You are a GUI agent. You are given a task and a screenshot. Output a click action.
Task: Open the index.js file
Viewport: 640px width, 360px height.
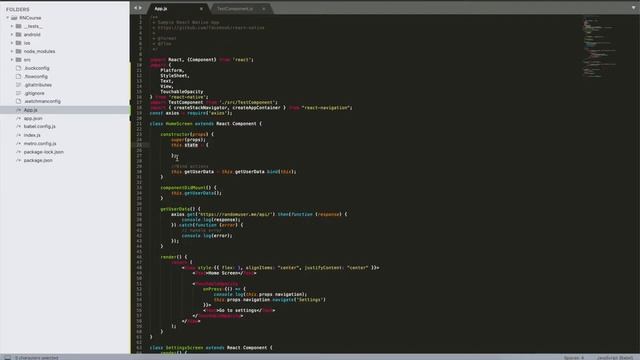(x=32, y=135)
